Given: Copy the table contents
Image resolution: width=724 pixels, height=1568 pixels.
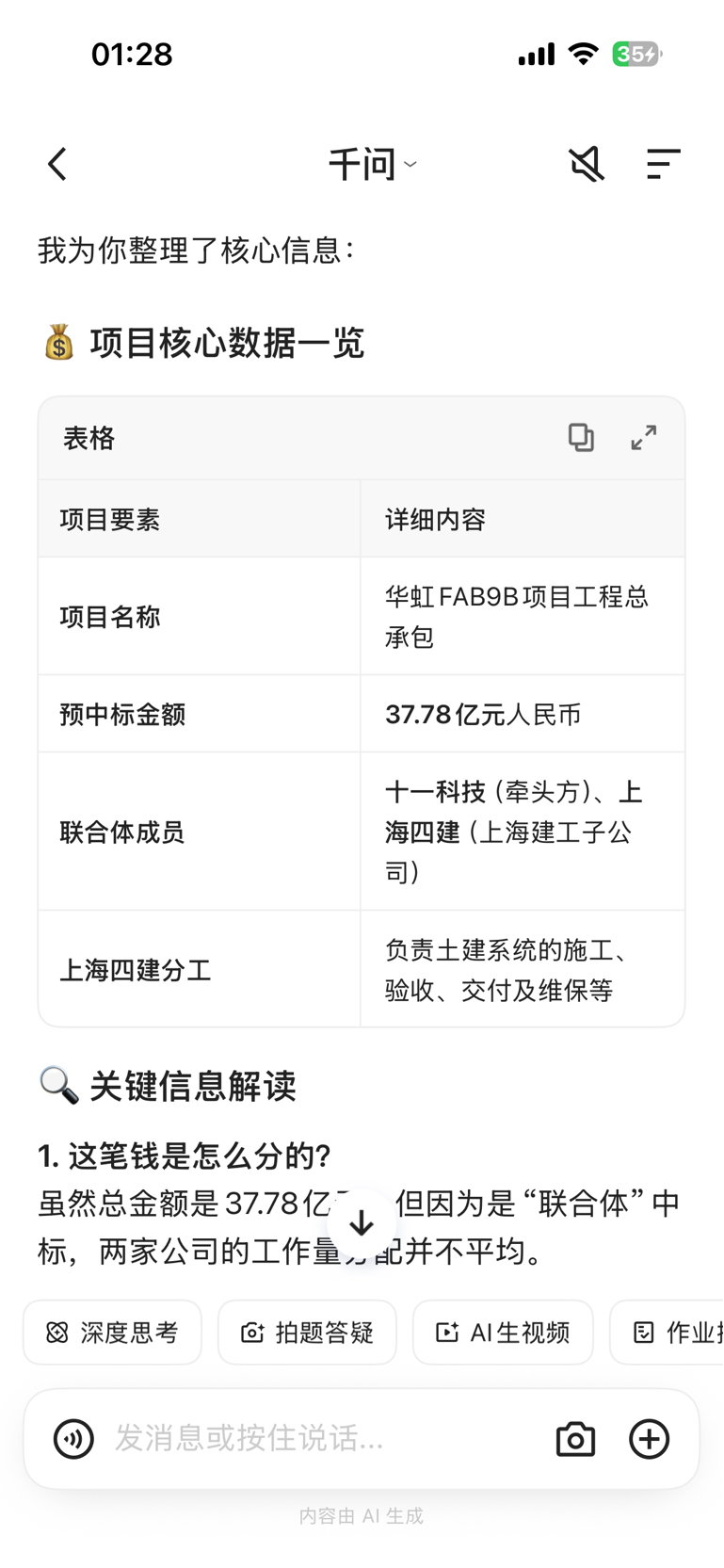Looking at the screenshot, I should point(581,437).
